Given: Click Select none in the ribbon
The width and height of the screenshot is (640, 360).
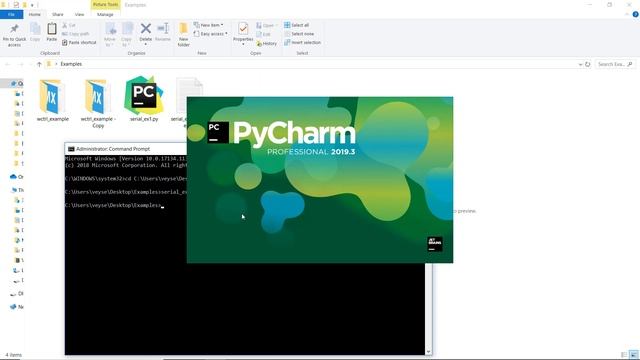Looking at the screenshot, I should pyautogui.click(x=299, y=34).
